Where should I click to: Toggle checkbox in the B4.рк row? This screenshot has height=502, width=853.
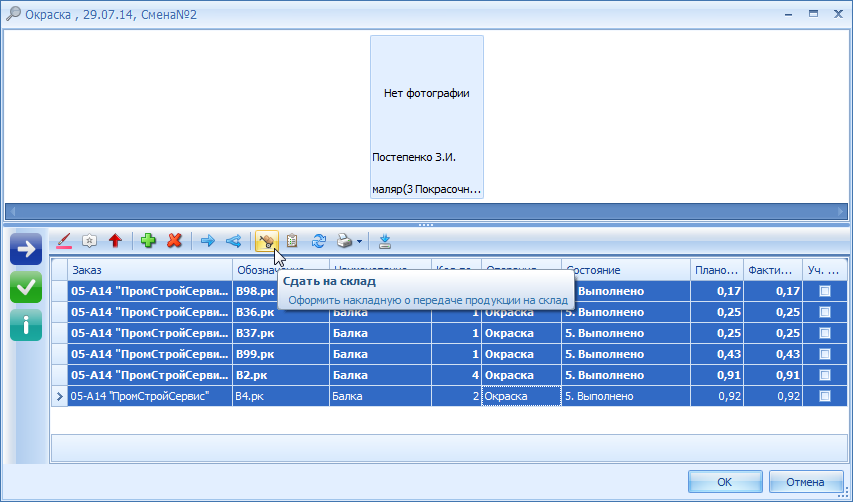point(825,396)
